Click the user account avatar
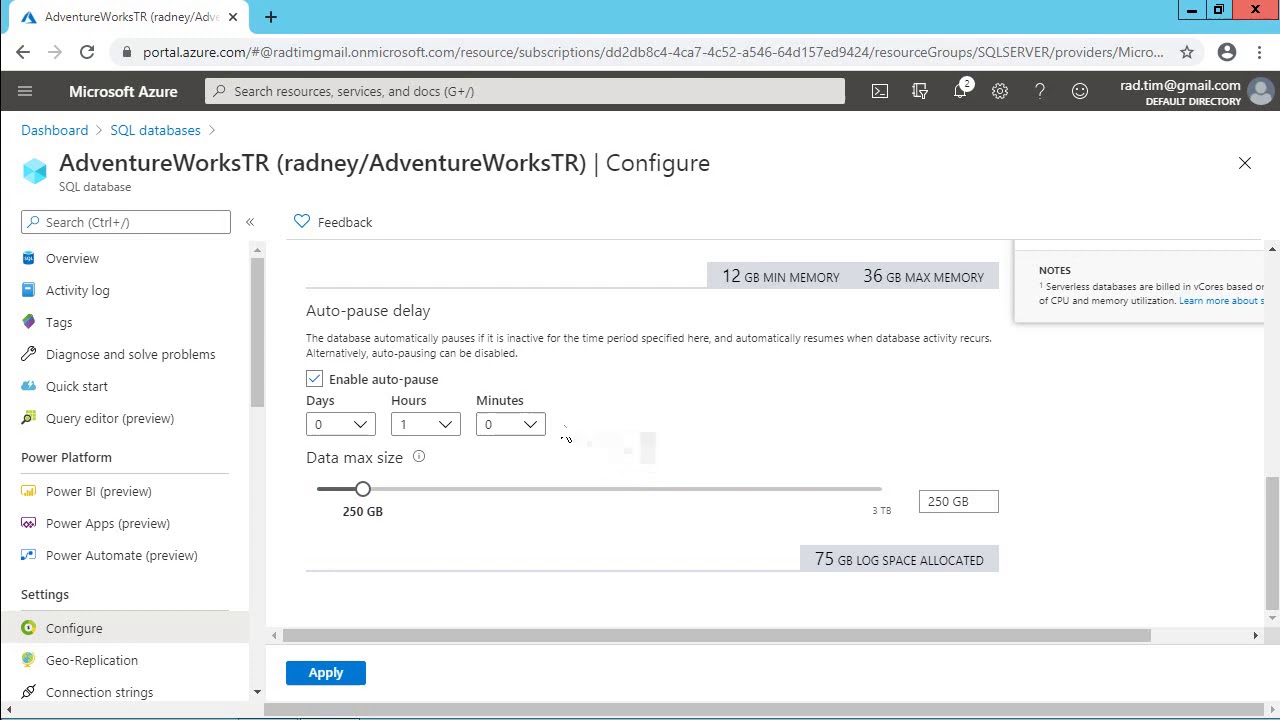Image resolution: width=1280 pixels, height=720 pixels. [1261, 92]
